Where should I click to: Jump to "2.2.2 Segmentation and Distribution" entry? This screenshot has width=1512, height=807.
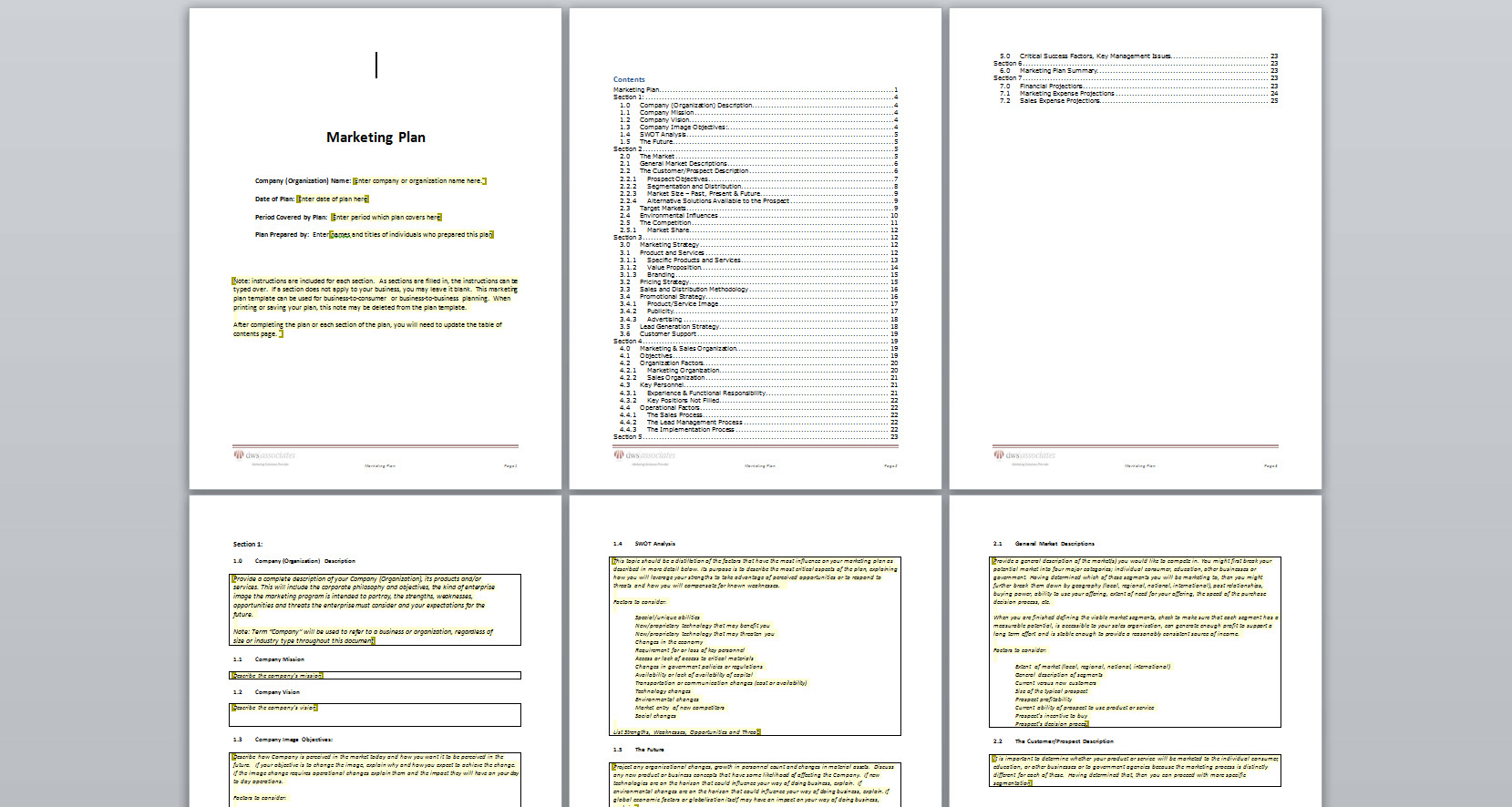758,187
